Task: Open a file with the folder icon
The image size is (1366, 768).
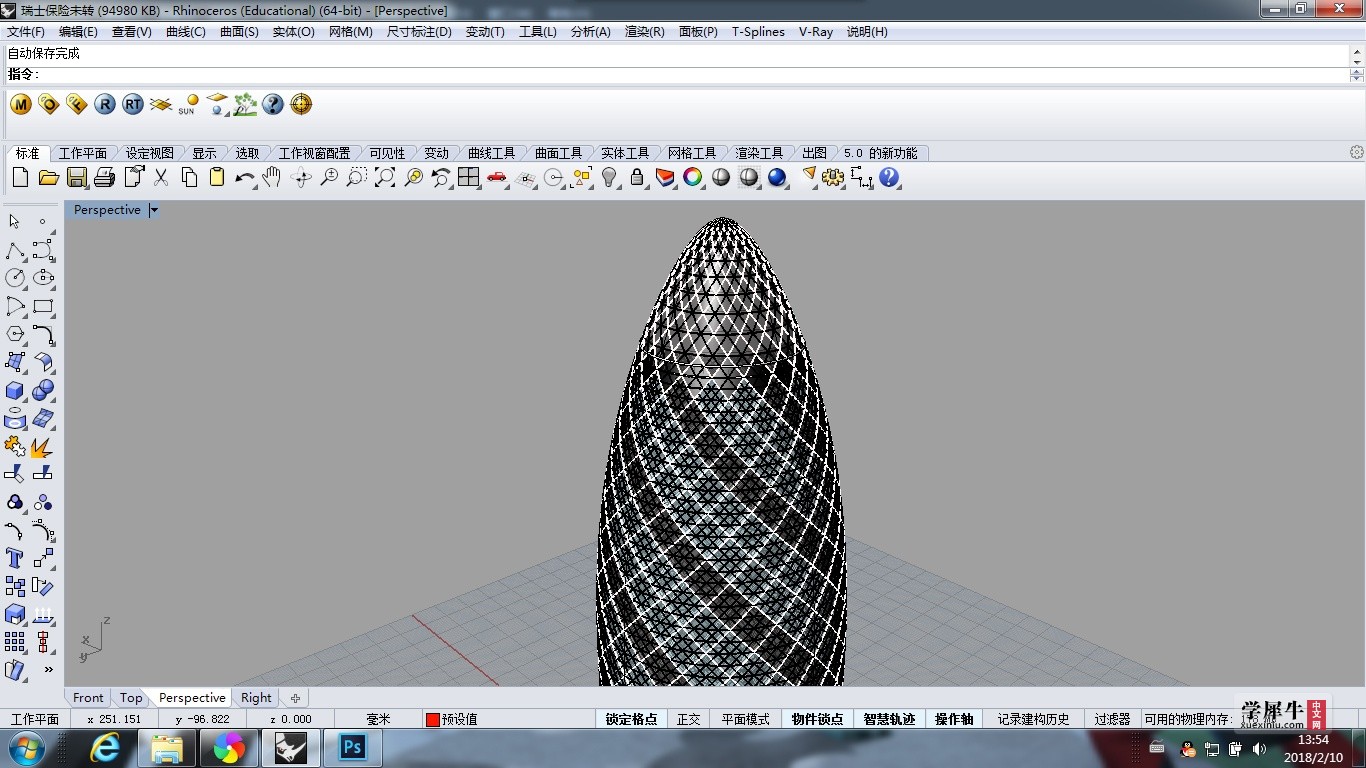Action: point(49,178)
